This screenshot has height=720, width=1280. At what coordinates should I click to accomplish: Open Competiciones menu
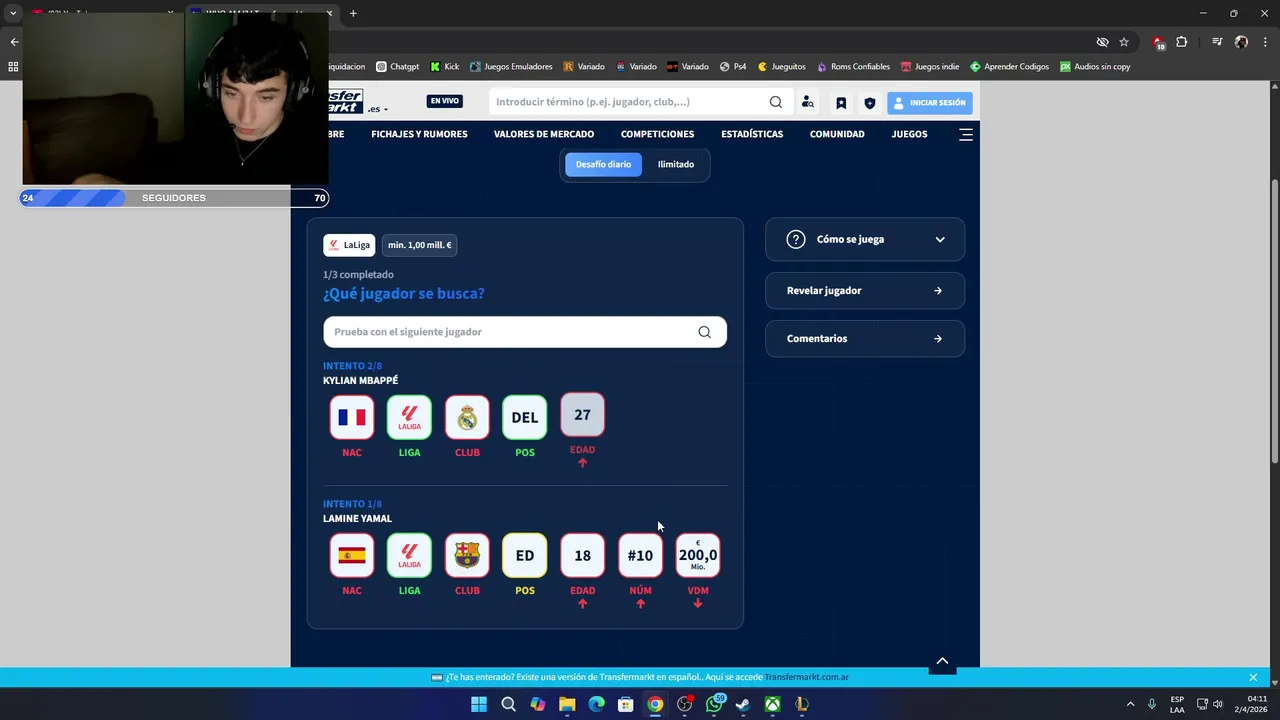(657, 134)
